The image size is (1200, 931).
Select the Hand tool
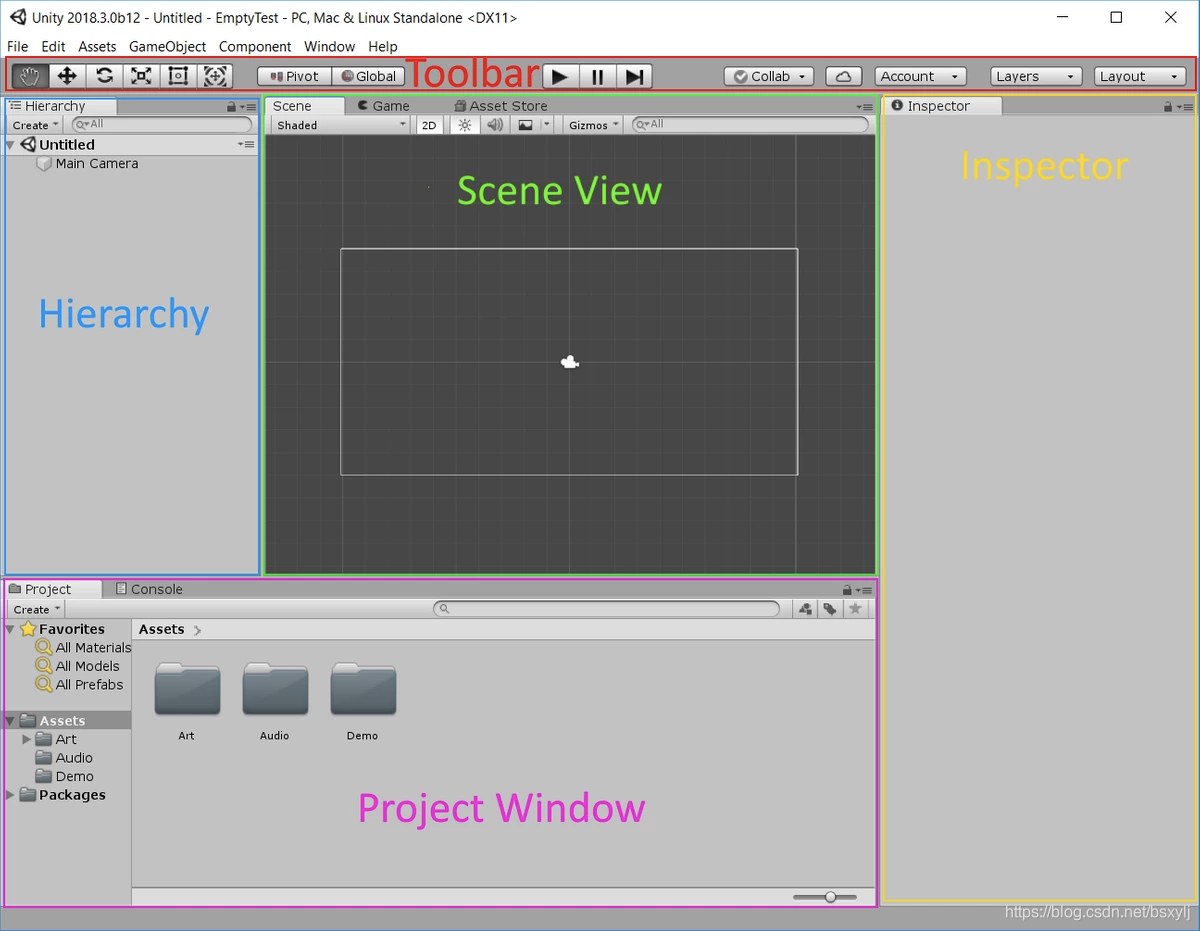click(30, 76)
